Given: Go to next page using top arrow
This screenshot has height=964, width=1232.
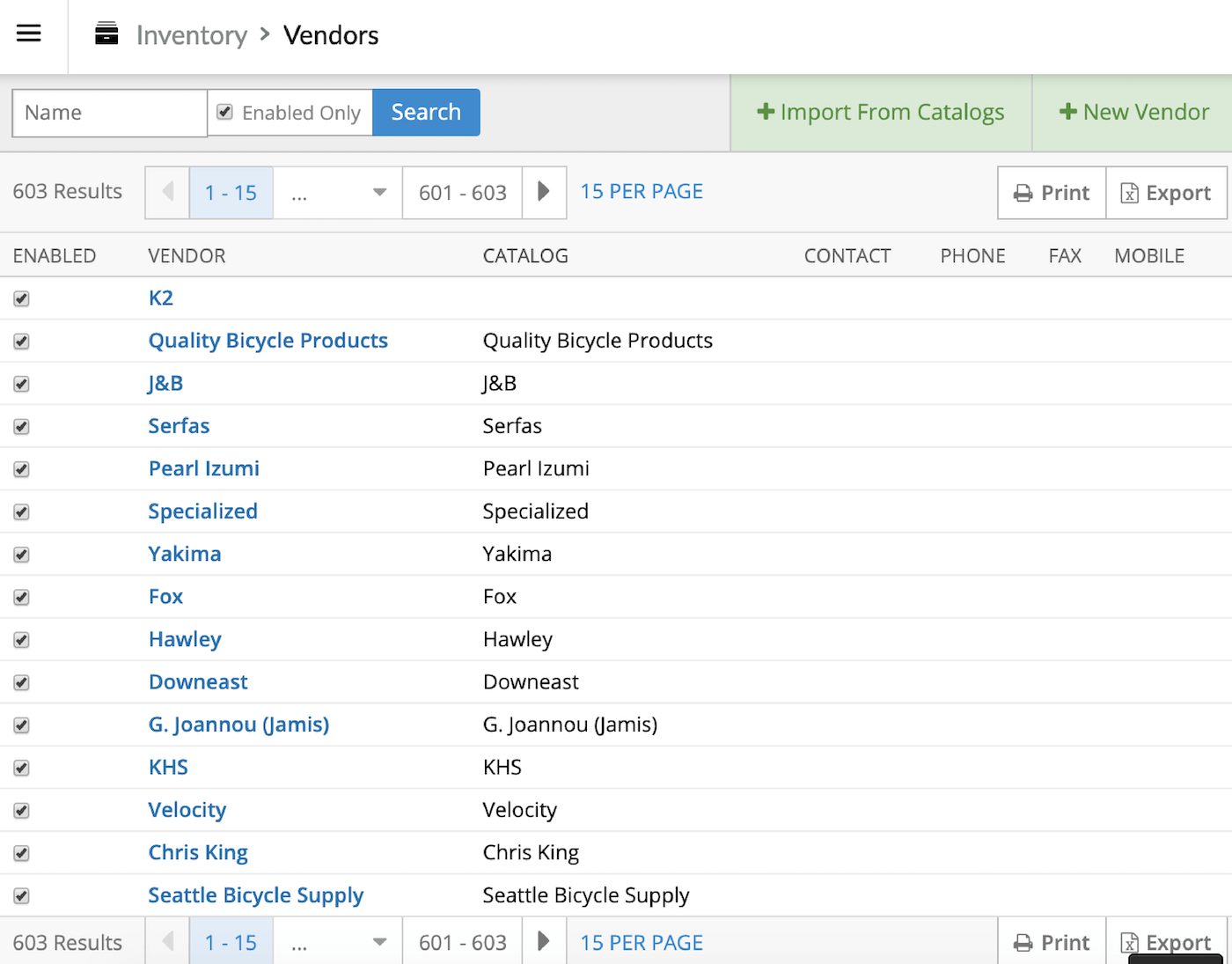Looking at the screenshot, I should (544, 192).
